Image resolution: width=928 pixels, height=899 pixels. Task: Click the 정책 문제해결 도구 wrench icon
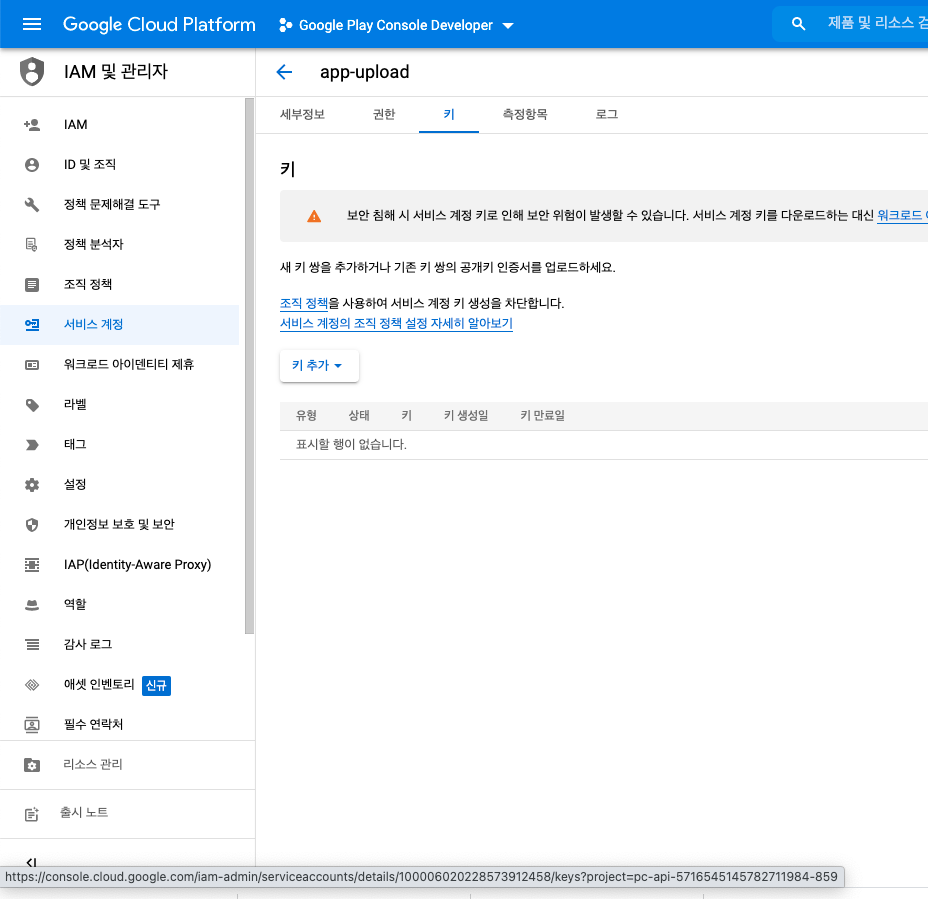click(x=32, y=205)
